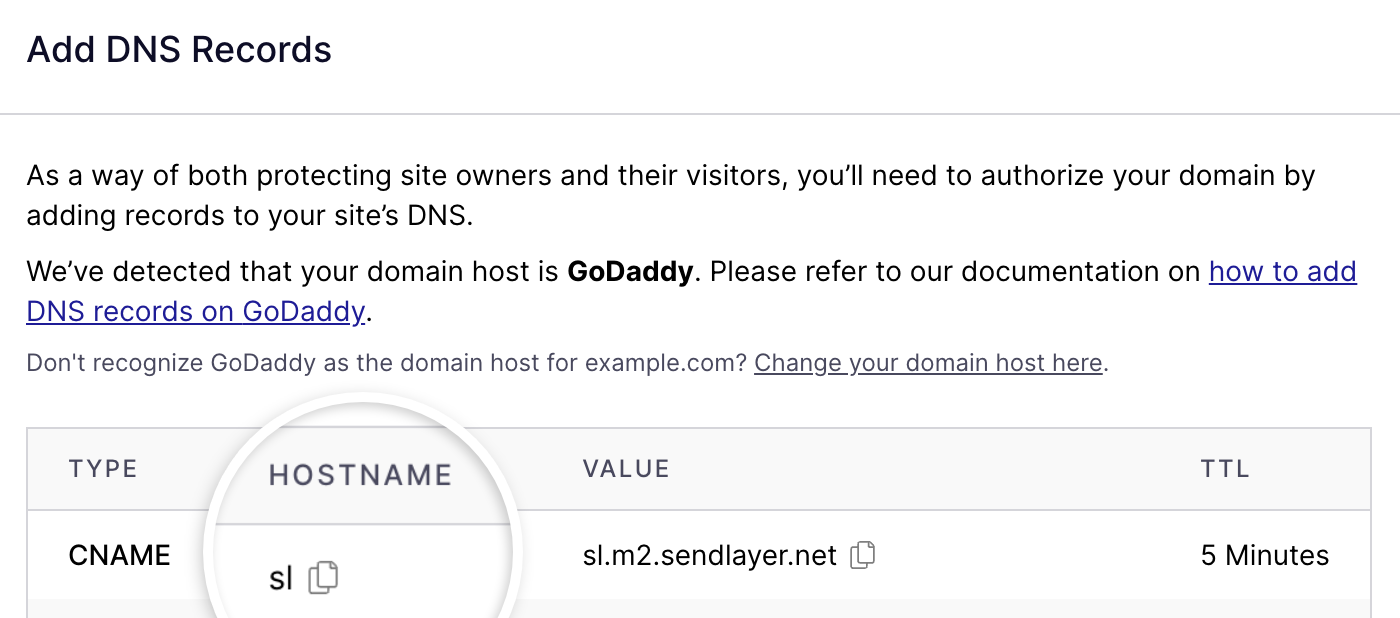This screenshot has height=618, width=1400.
Task: Select the CNAME record type cell
Action: [x=119, y=554]
